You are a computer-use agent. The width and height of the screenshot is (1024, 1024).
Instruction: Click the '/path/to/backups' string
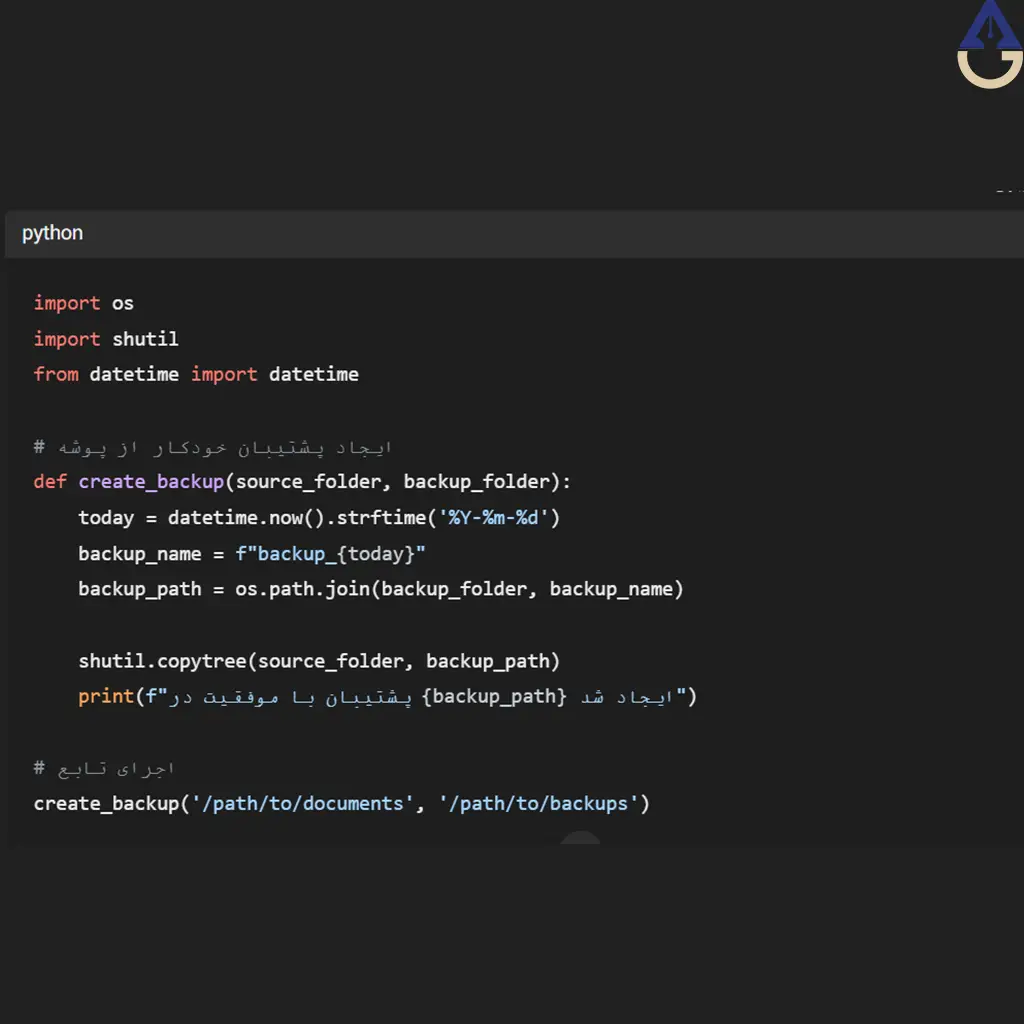pos(538,804)
